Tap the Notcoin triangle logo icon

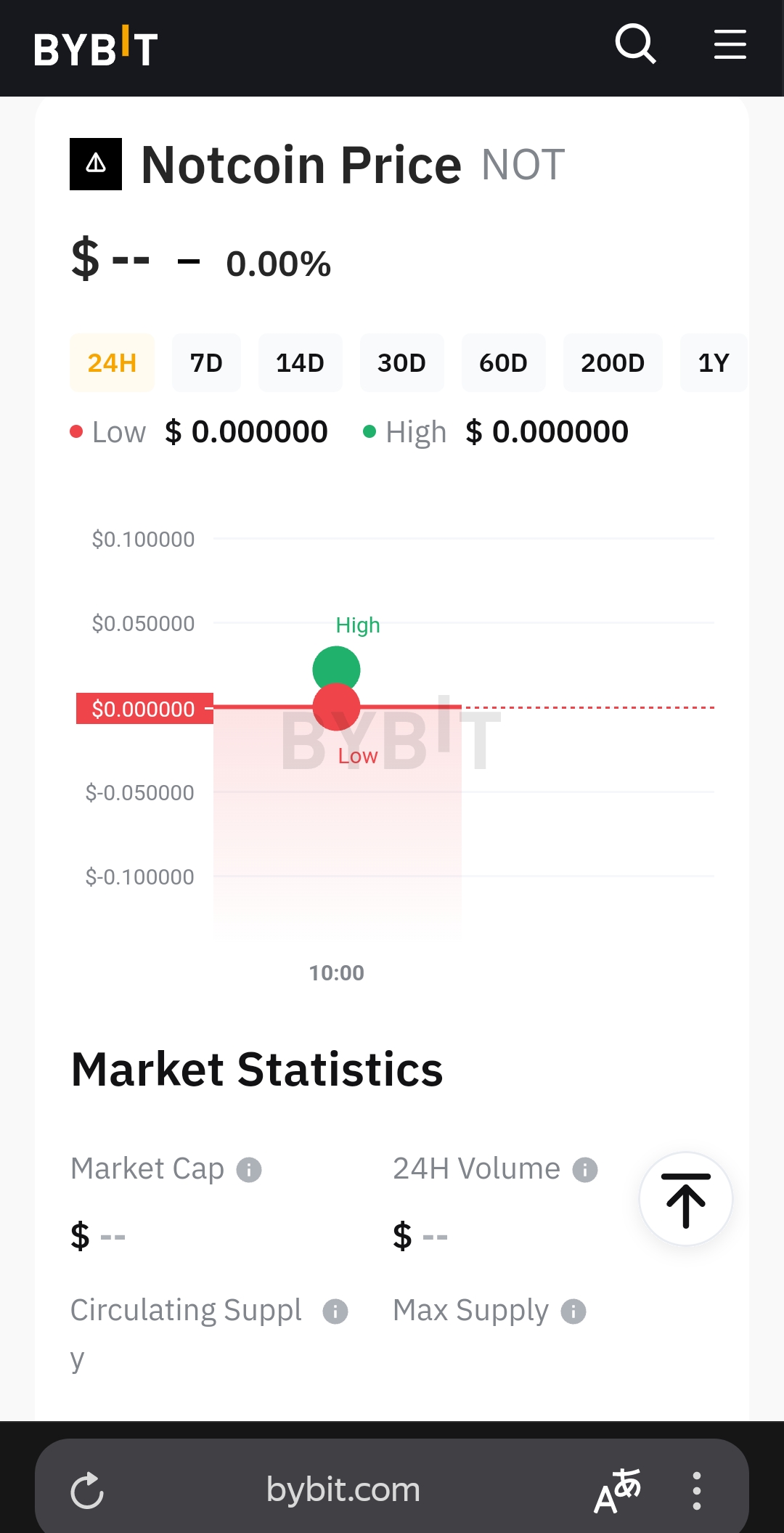(x=96, y=164)
